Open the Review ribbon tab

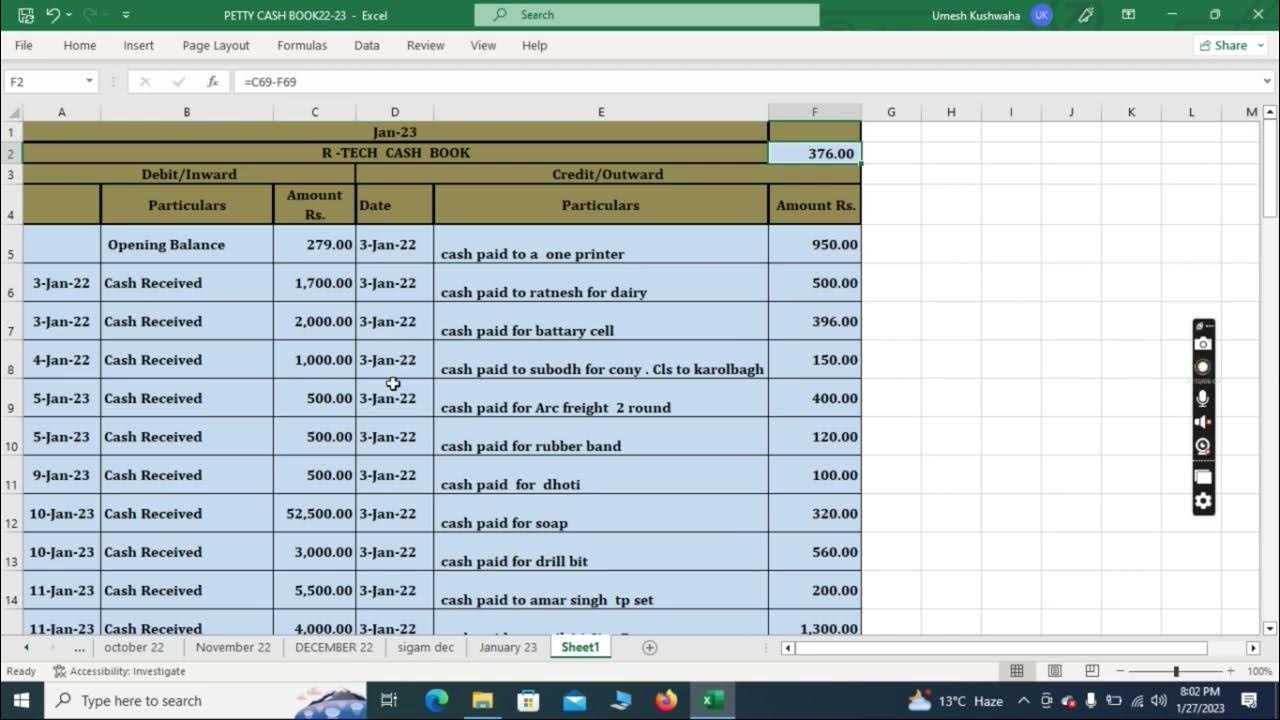pyautogui.click(x=426, y=45)
